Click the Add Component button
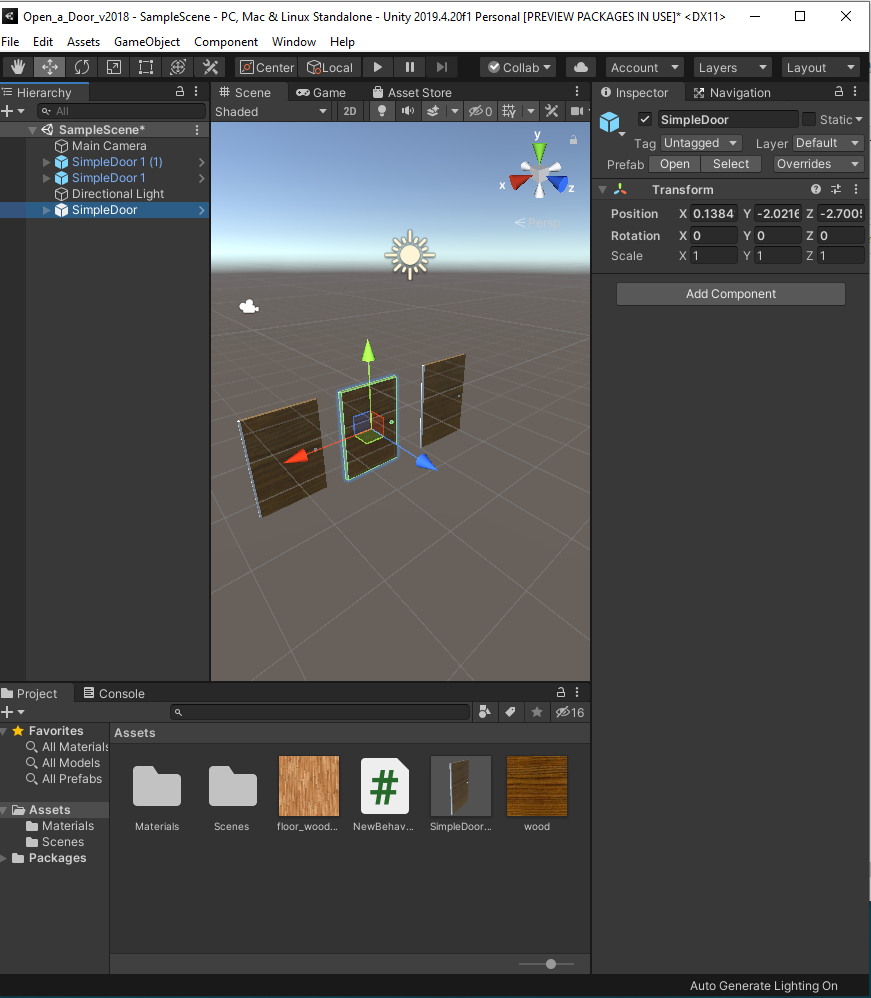Image resolution: width=871 pixels, height=998 pixels. pos(730,294)
